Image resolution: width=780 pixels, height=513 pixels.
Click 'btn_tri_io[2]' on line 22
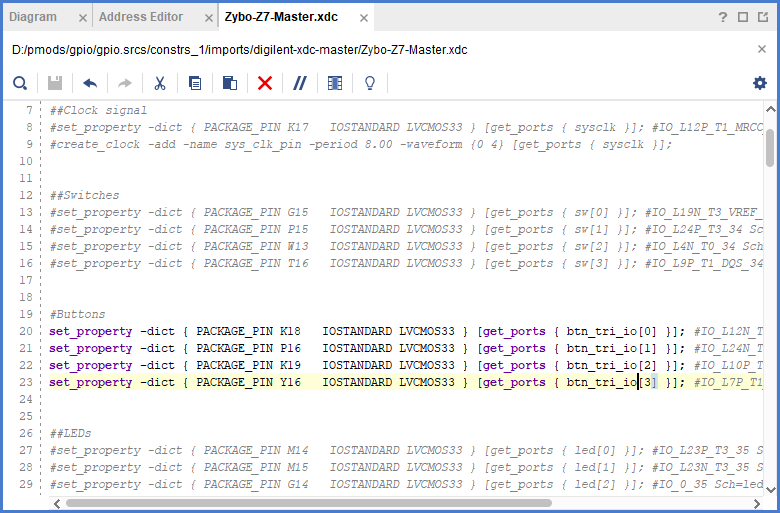click(x=611, y=365)
